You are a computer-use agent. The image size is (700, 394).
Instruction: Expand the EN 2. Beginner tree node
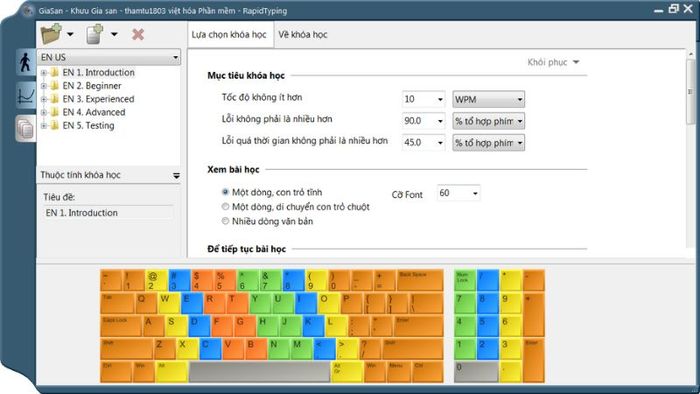click(44, 86)
